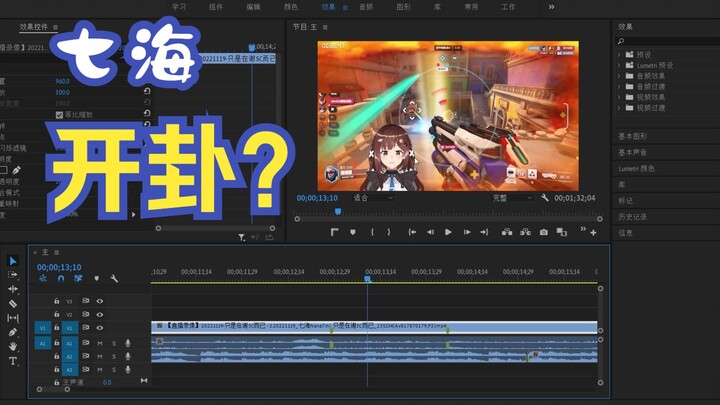Mute audio track A3

(100, 370)
